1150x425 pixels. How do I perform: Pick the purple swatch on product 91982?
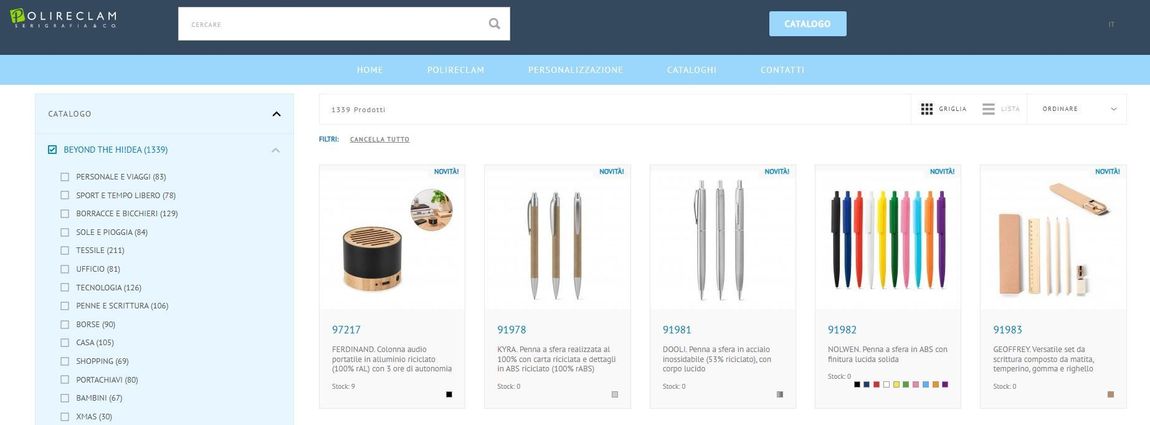pos(945,384)
